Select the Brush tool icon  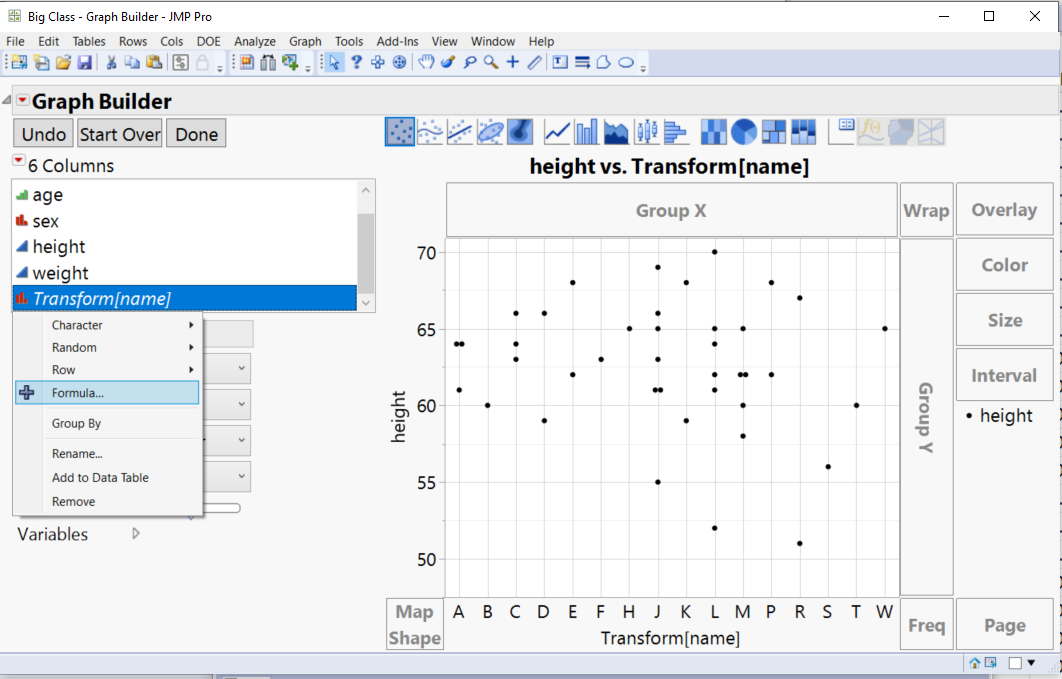(x=448, y=62)
